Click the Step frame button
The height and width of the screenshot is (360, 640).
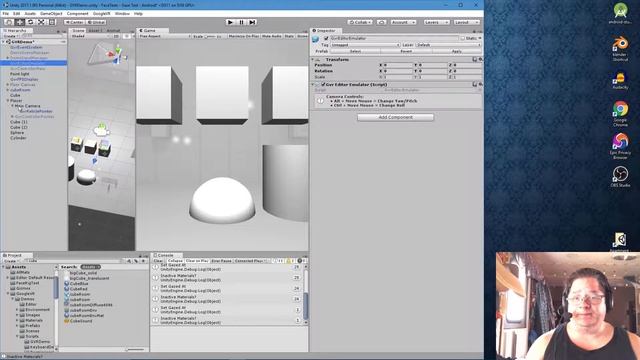point(252,22)
